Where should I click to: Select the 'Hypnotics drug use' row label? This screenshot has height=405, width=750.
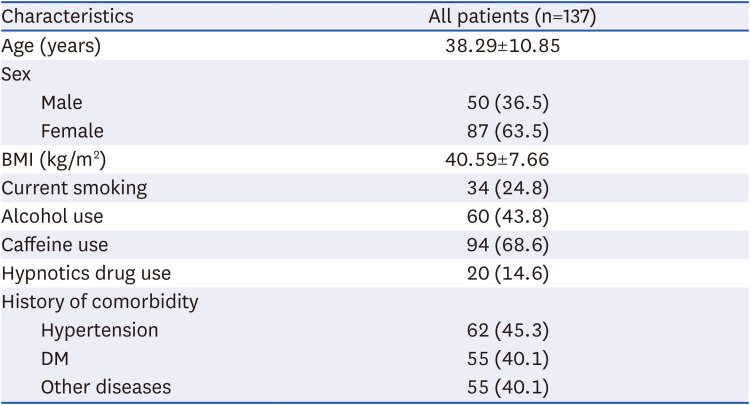[x=87, y=273]
